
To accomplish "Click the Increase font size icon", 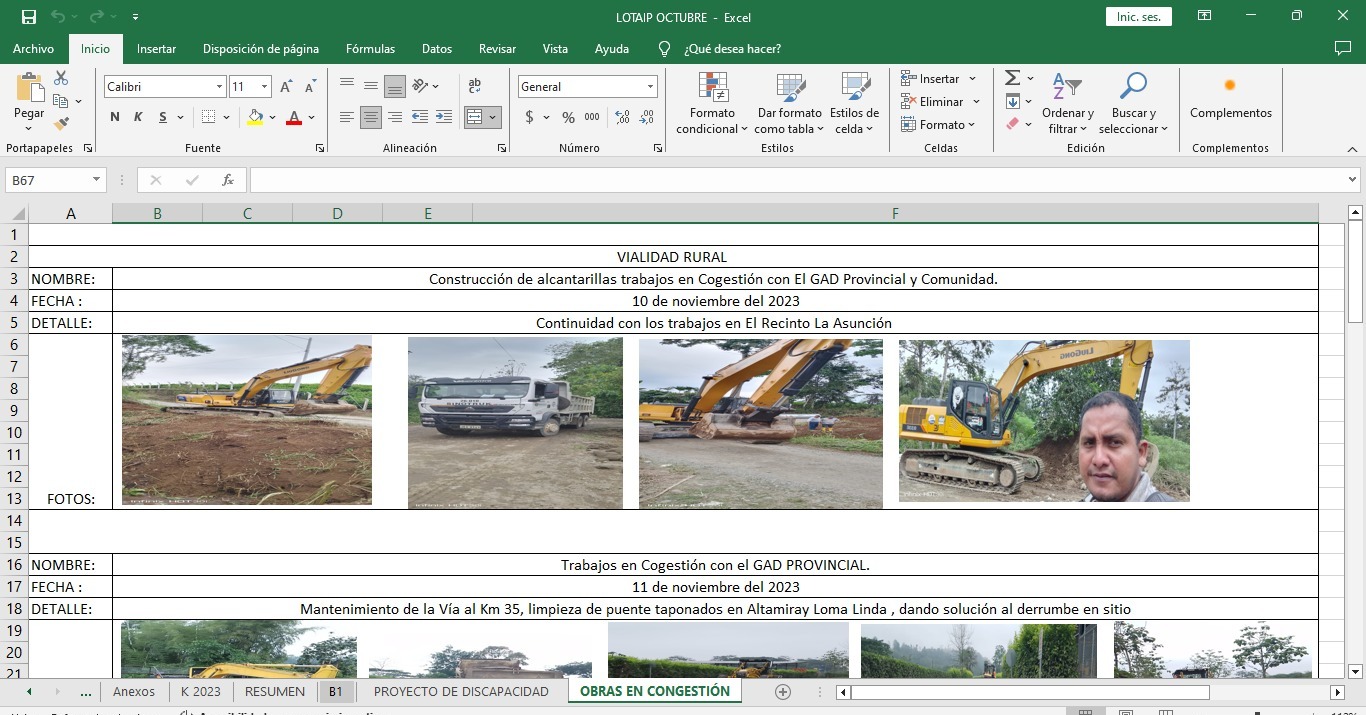I will (287, 87).
